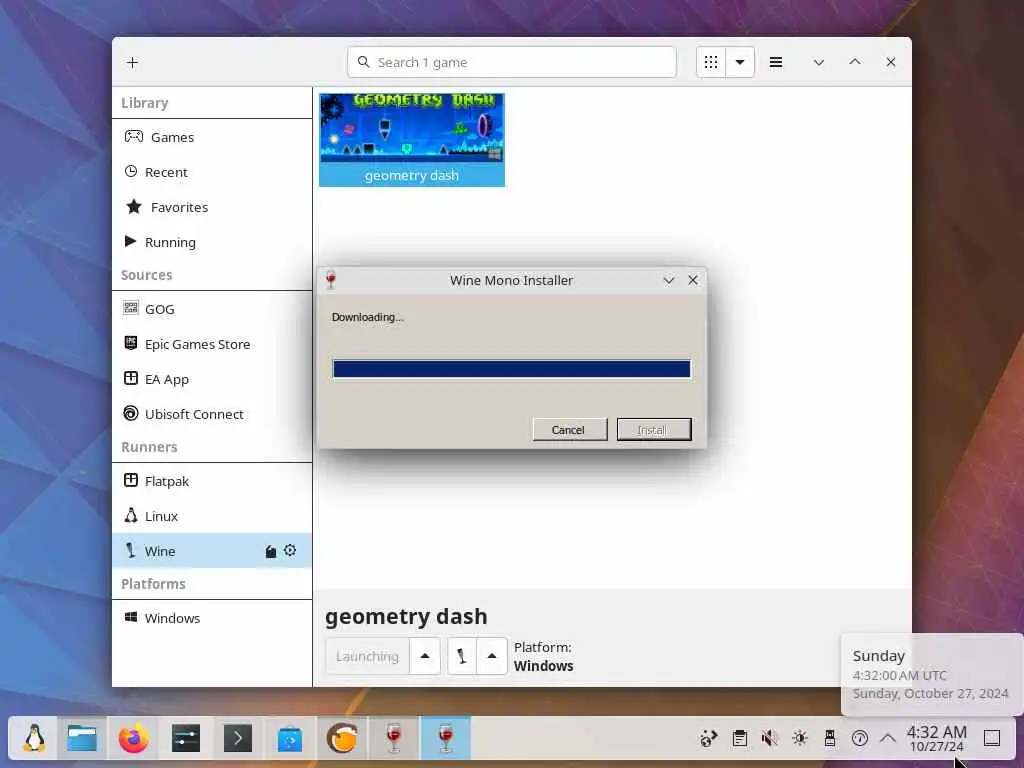Select Recent in the sidebar

point(212,172)
